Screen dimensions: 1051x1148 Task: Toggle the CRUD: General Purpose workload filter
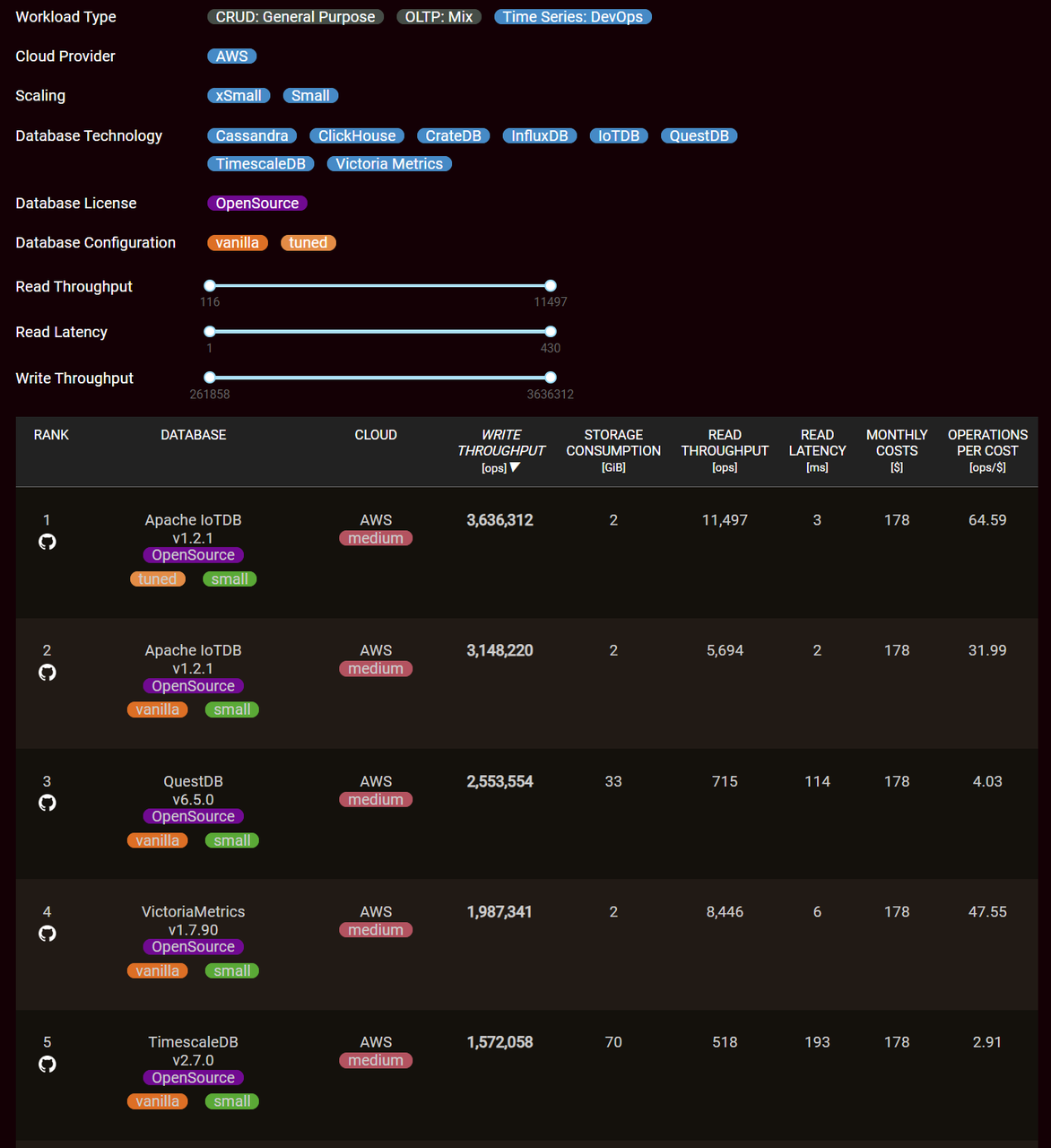click(x=295, y=17)
